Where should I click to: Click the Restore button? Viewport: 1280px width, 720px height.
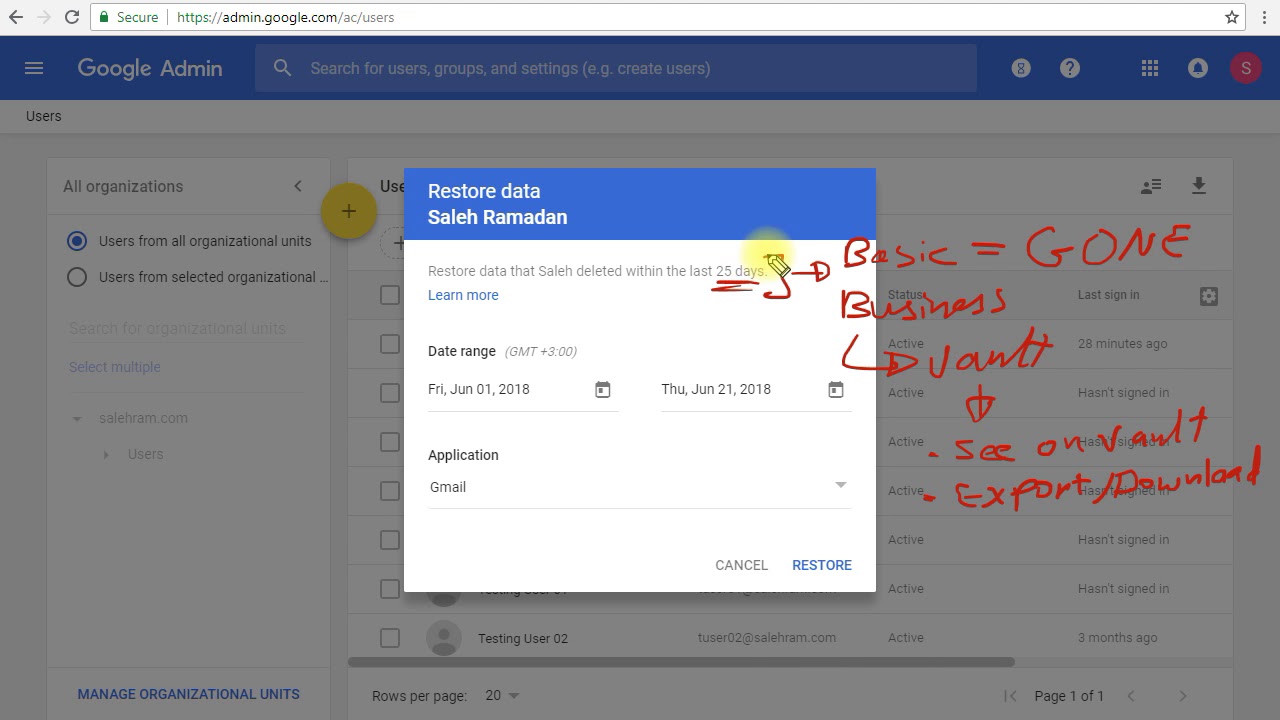[x=822, y=565]
